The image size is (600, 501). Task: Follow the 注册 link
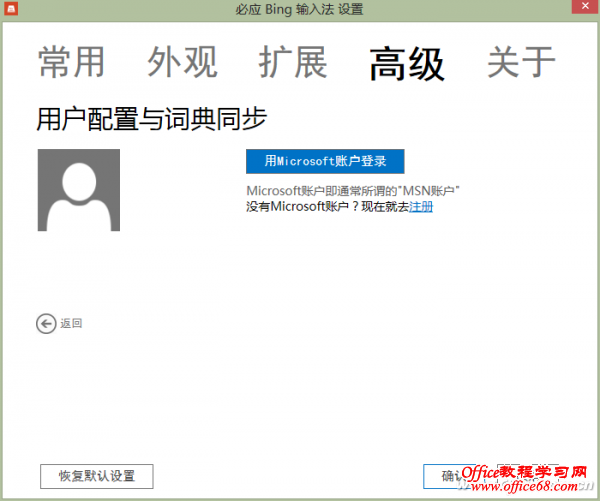pyautogui.click(x=421, y=207)
